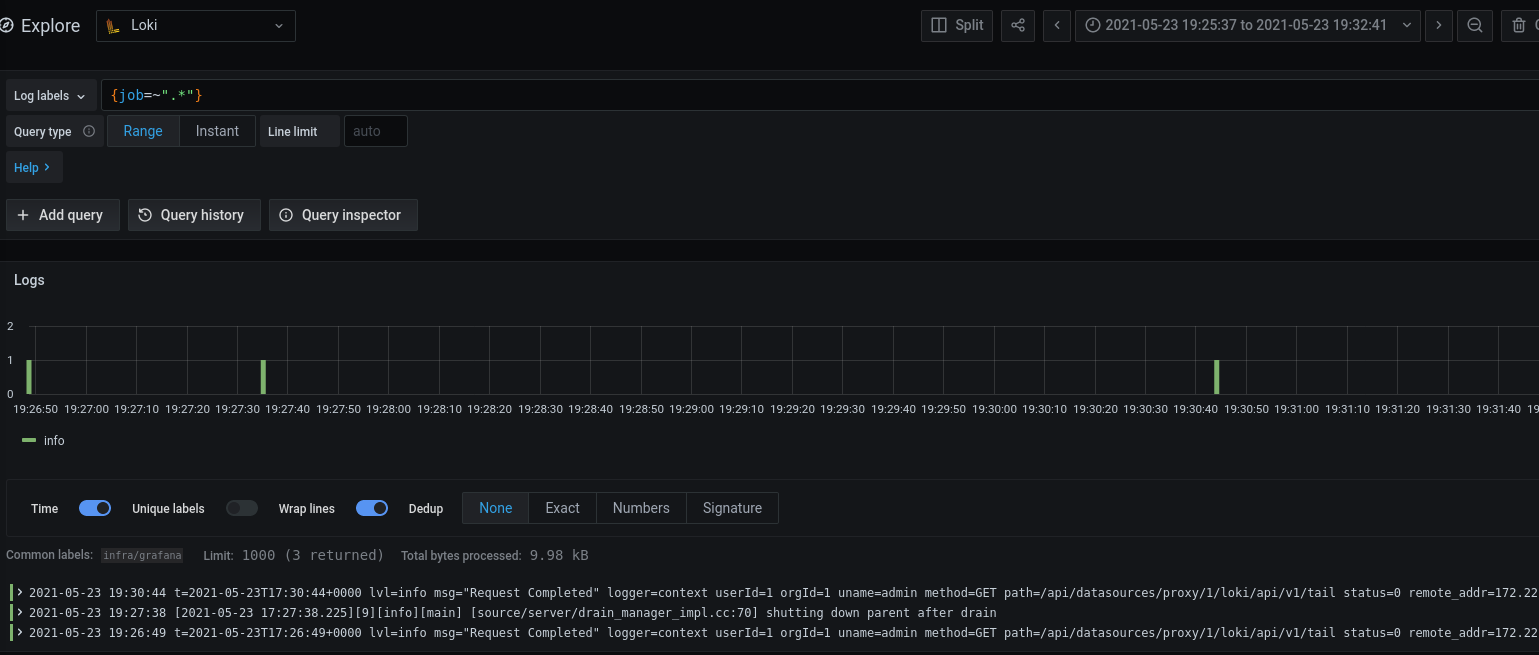Viewport: 1539px width, 655px height.
Task: Click the histogram bar at 19:26:50
Action: click(x=30, y=377)
